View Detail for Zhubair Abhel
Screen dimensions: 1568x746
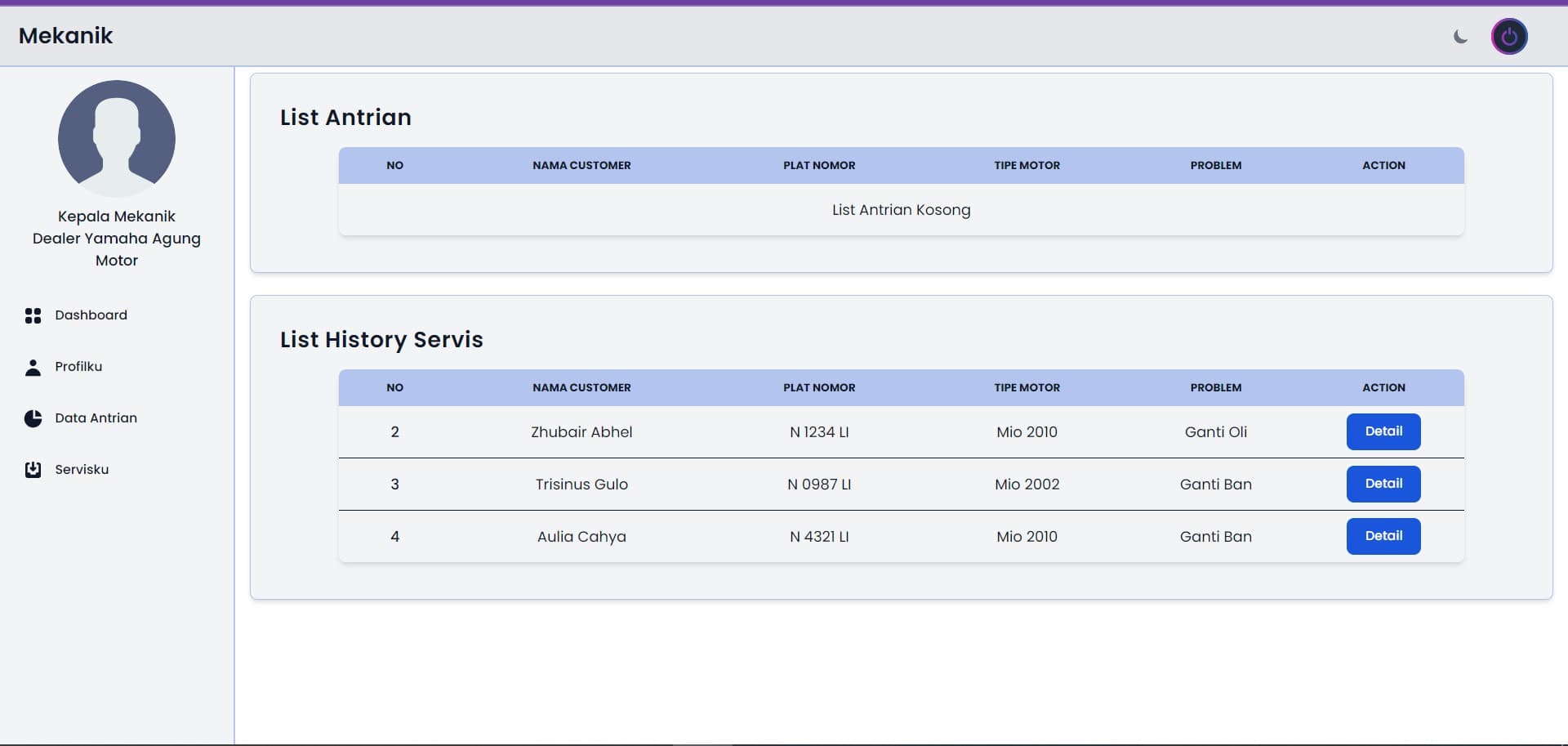[x=1383, y=431]
